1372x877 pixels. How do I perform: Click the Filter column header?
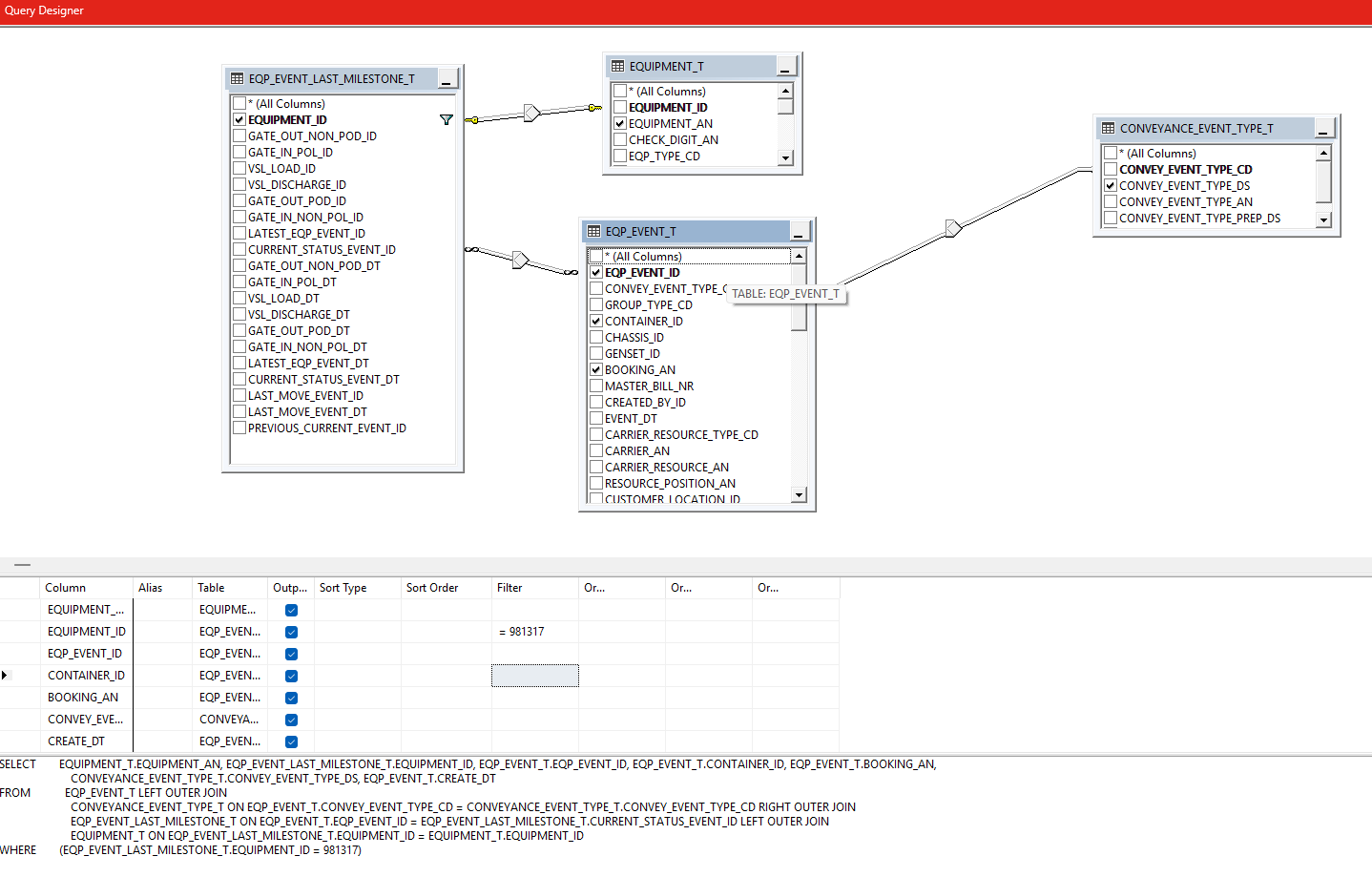pos(535,588)
